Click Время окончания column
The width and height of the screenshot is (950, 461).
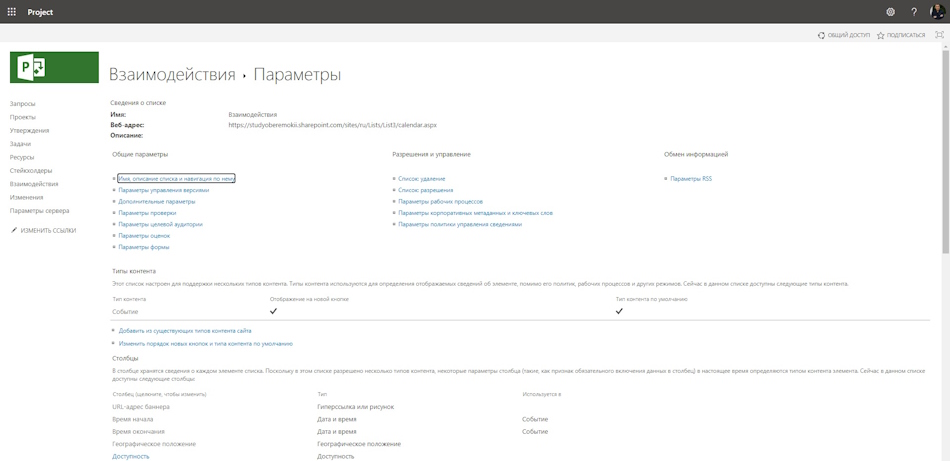tap(138, 432)
